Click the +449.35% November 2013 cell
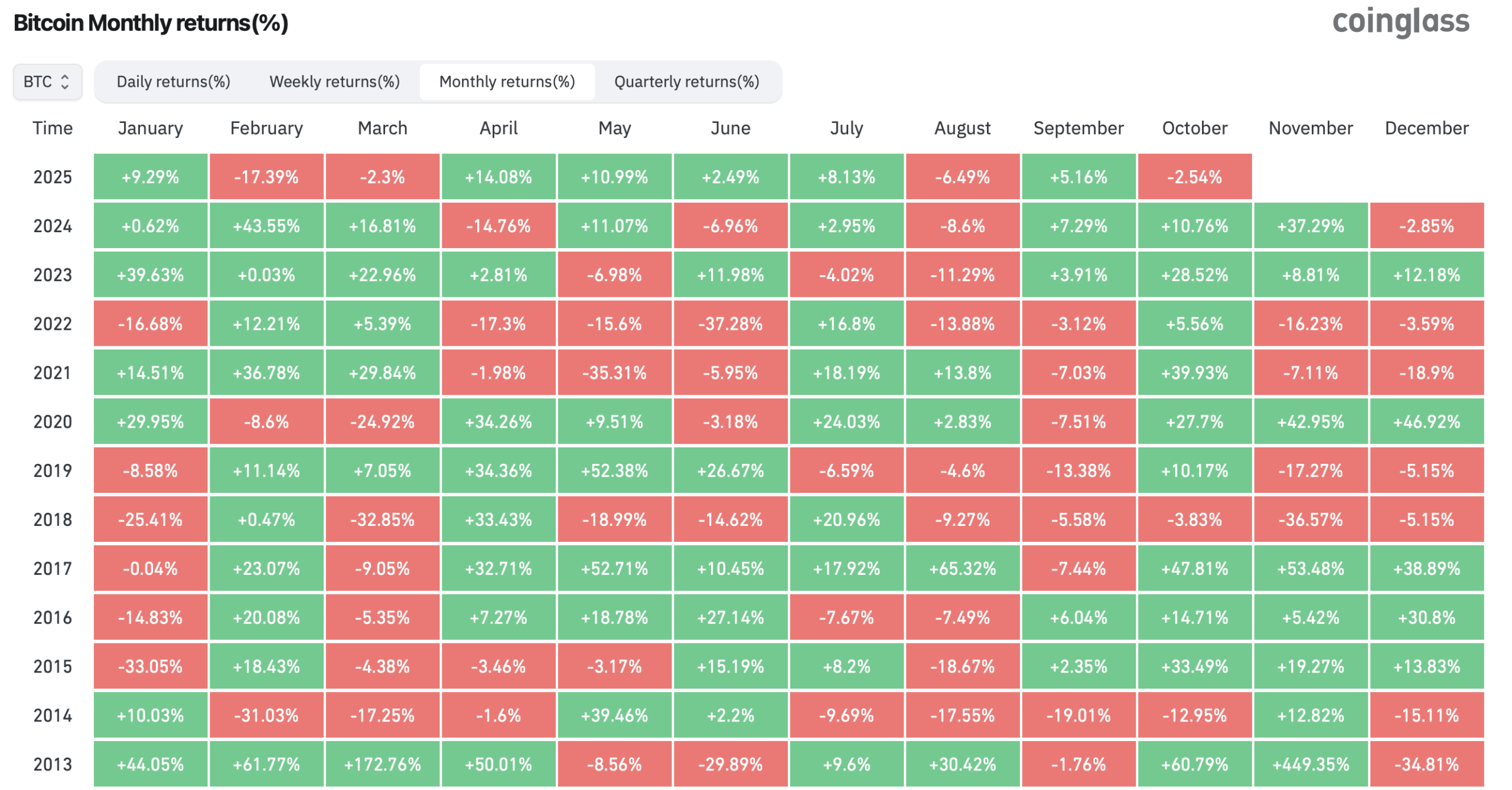1512x790 pixels. [x=1310, y=764]
